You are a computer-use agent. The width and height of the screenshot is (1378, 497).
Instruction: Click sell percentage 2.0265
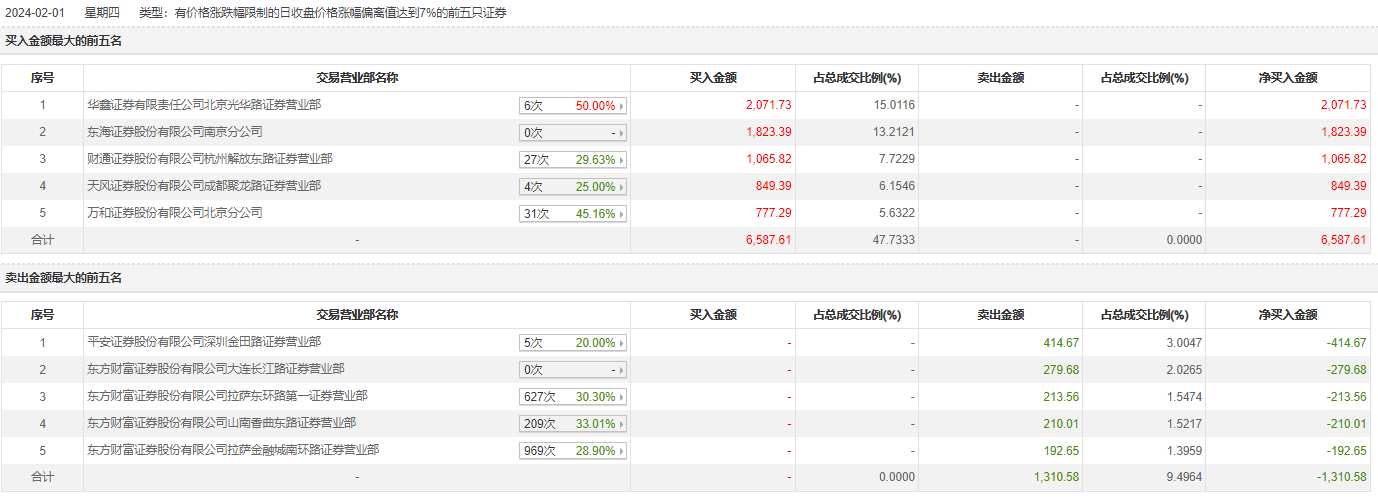[1184, 369]
